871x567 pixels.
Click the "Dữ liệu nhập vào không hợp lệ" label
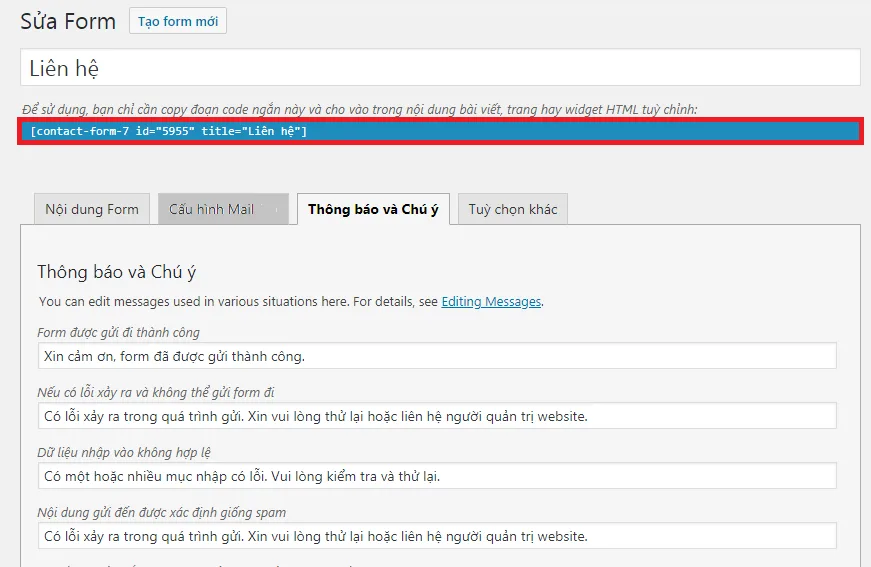pyautogui.click(x=124, y=452)
